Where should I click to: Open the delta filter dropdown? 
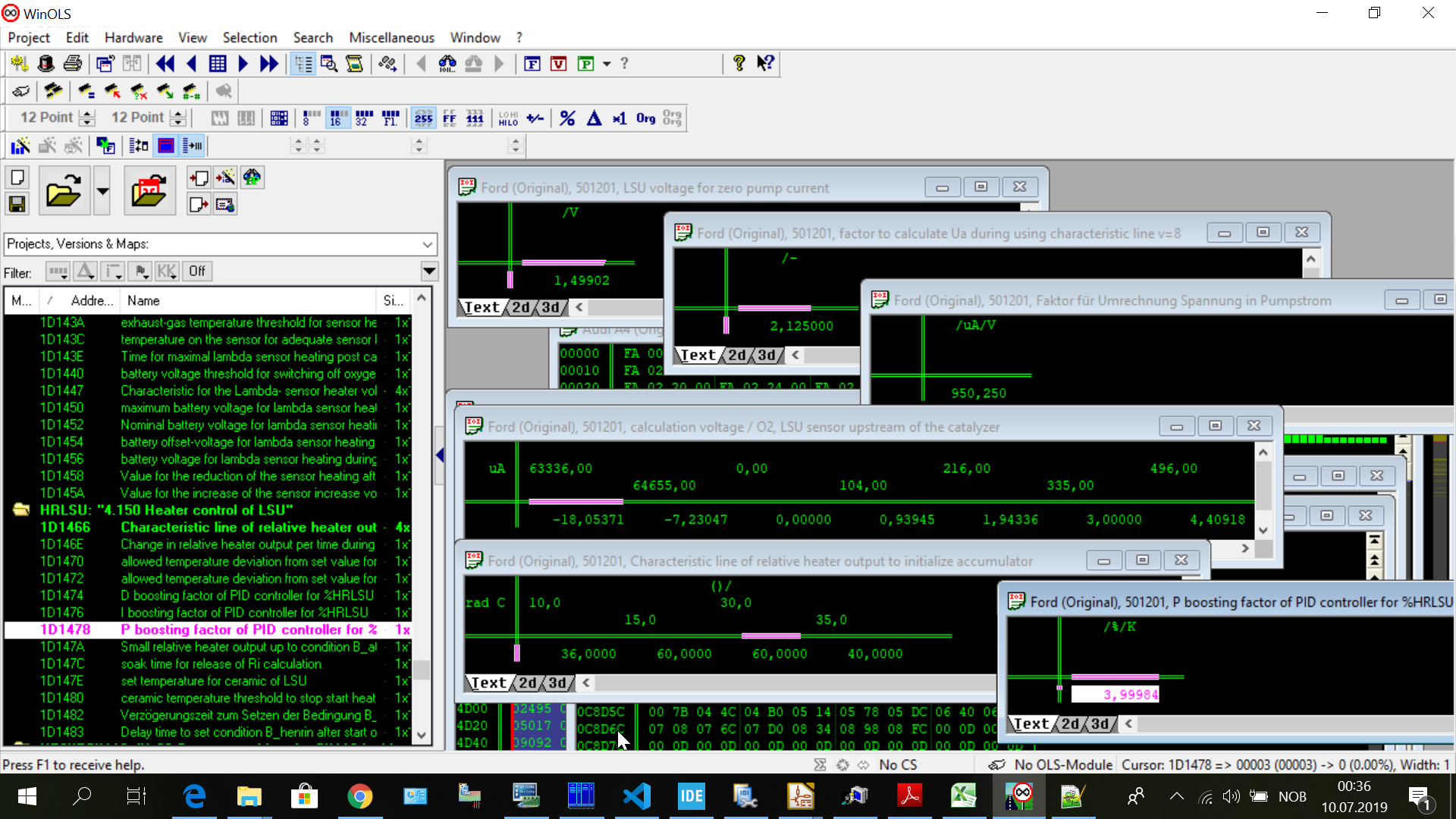[x=85, y=271]
